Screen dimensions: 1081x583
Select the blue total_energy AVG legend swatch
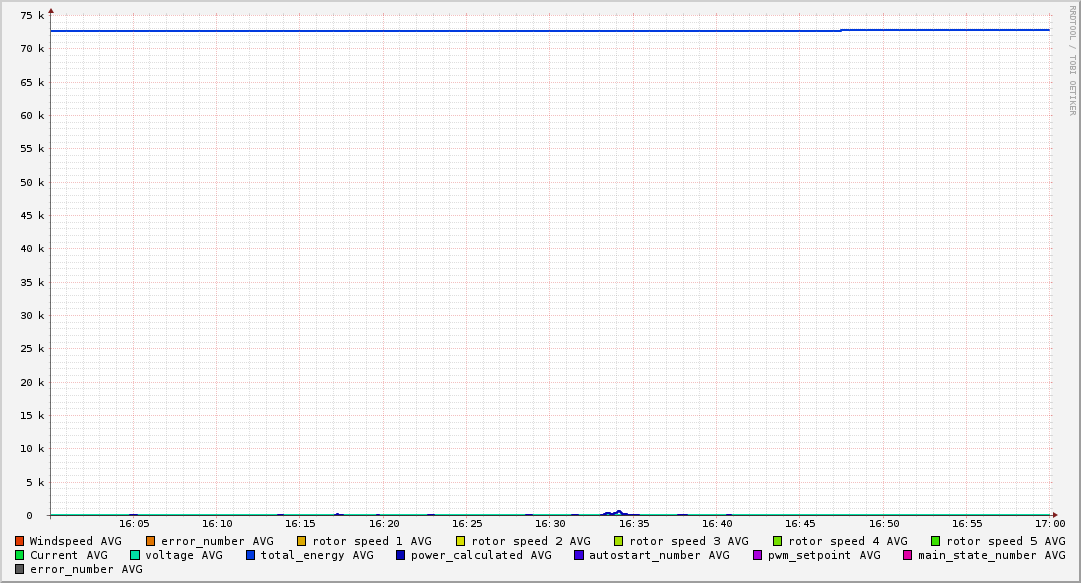click(251, 555)
